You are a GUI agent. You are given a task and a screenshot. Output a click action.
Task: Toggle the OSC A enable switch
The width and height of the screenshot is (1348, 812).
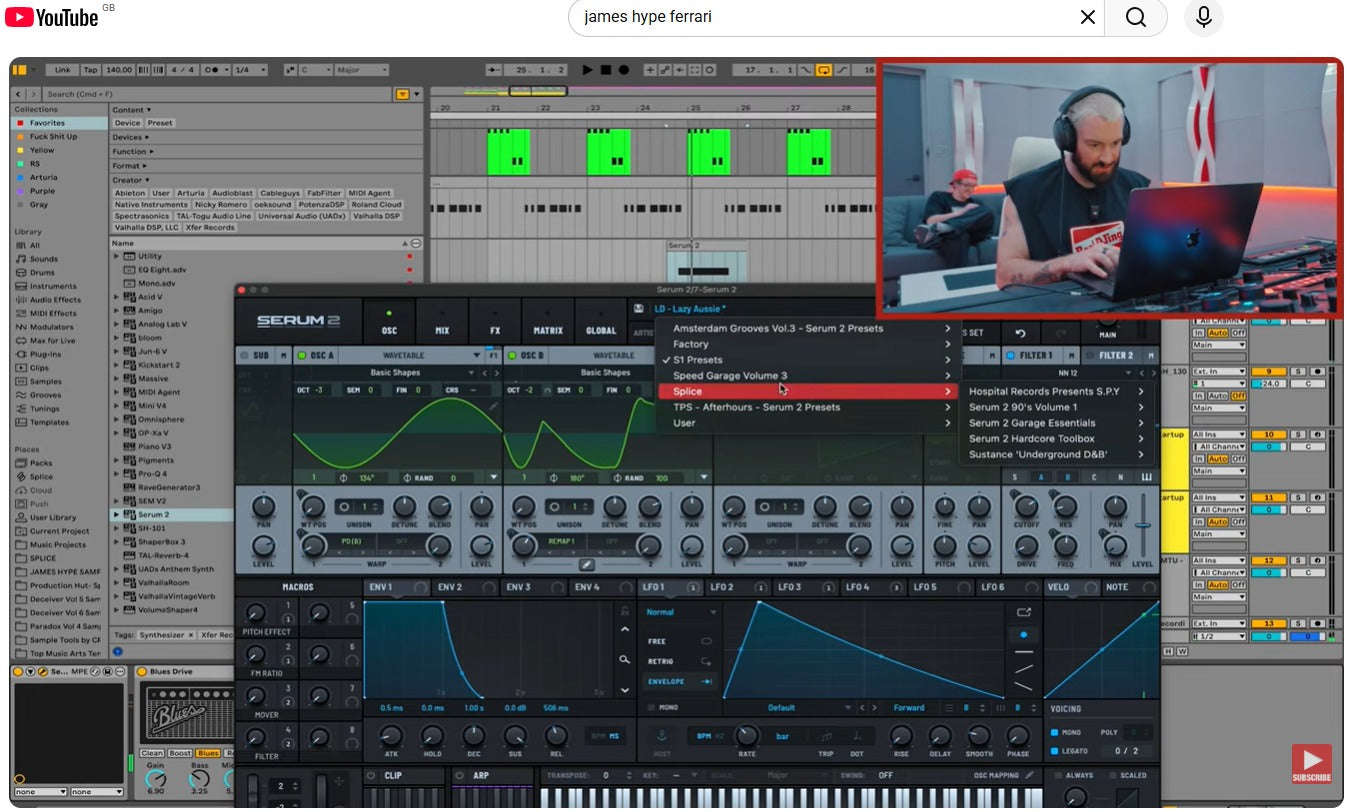[303, 355]
